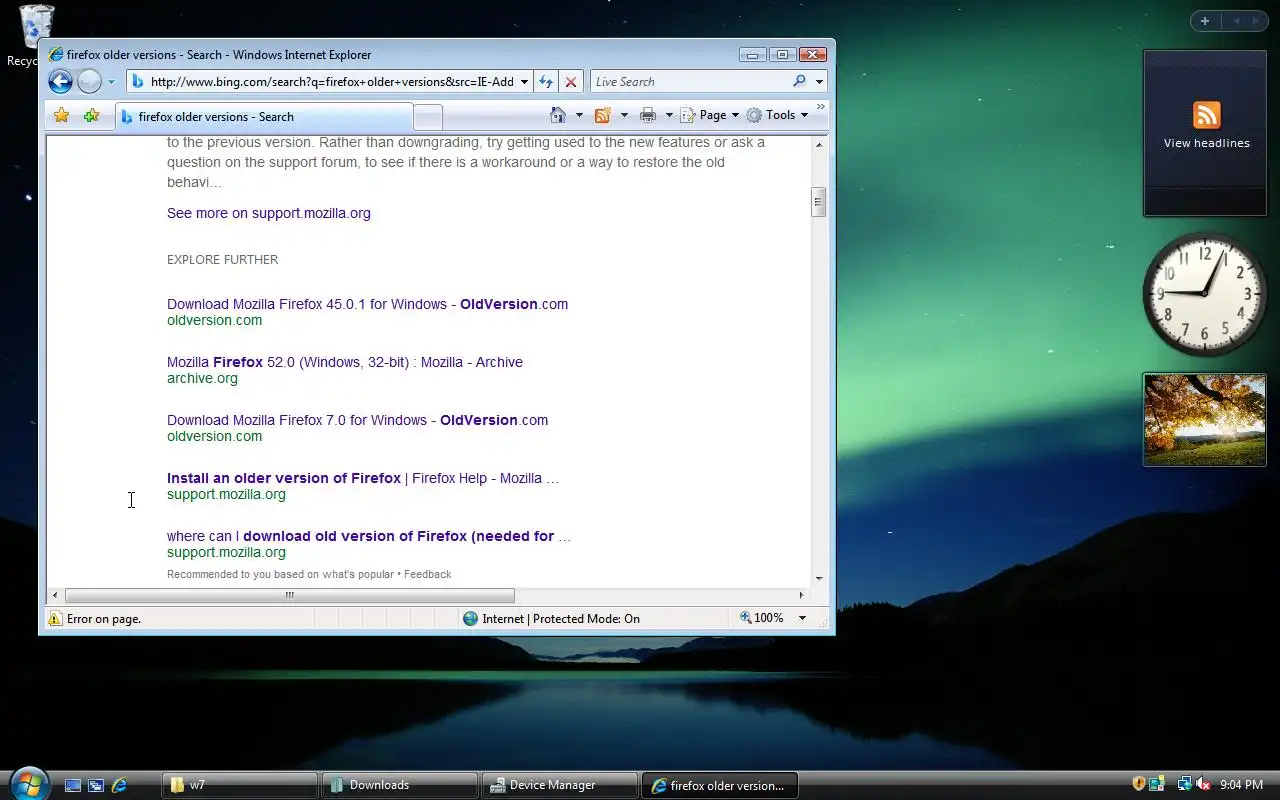
Task: Expand the Print options dropdown arrow
Action: click(x=668, y=115)
